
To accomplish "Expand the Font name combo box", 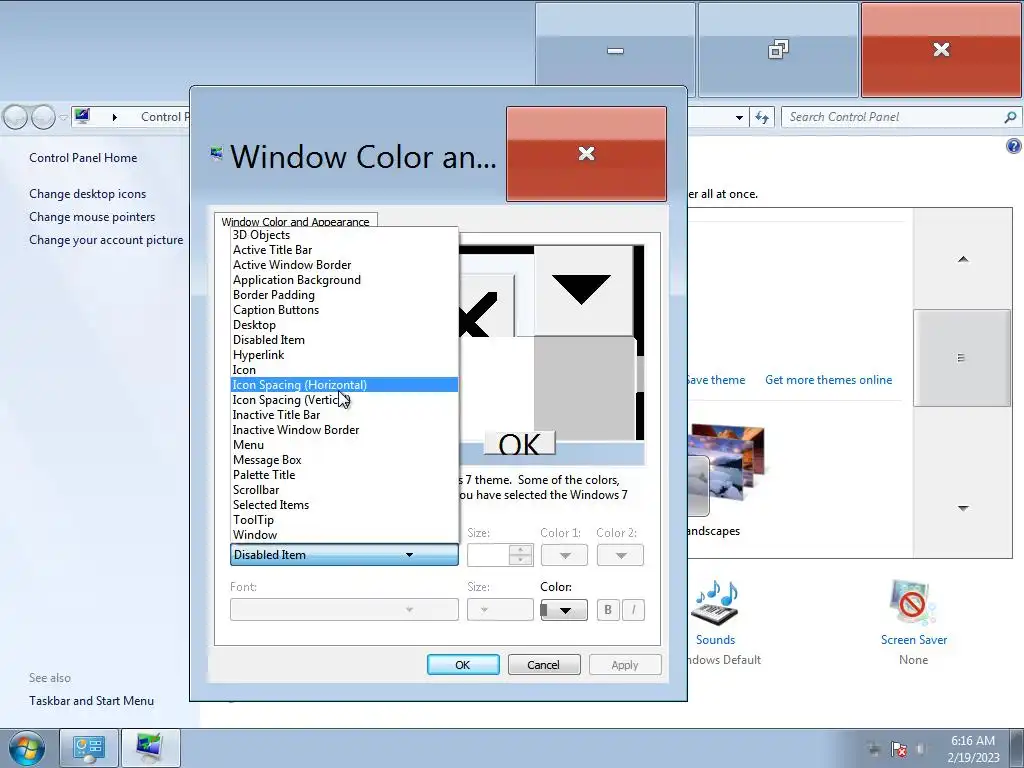I will [x=344, y=610].
